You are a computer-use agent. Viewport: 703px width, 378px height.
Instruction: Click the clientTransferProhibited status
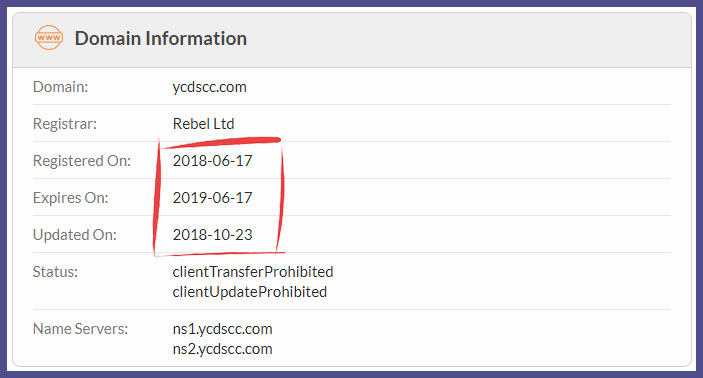click(x=253, y=272)
